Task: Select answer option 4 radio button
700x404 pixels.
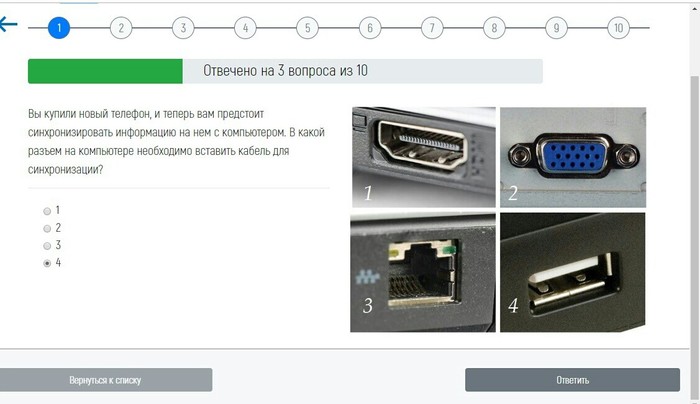Action: (47, 263)
